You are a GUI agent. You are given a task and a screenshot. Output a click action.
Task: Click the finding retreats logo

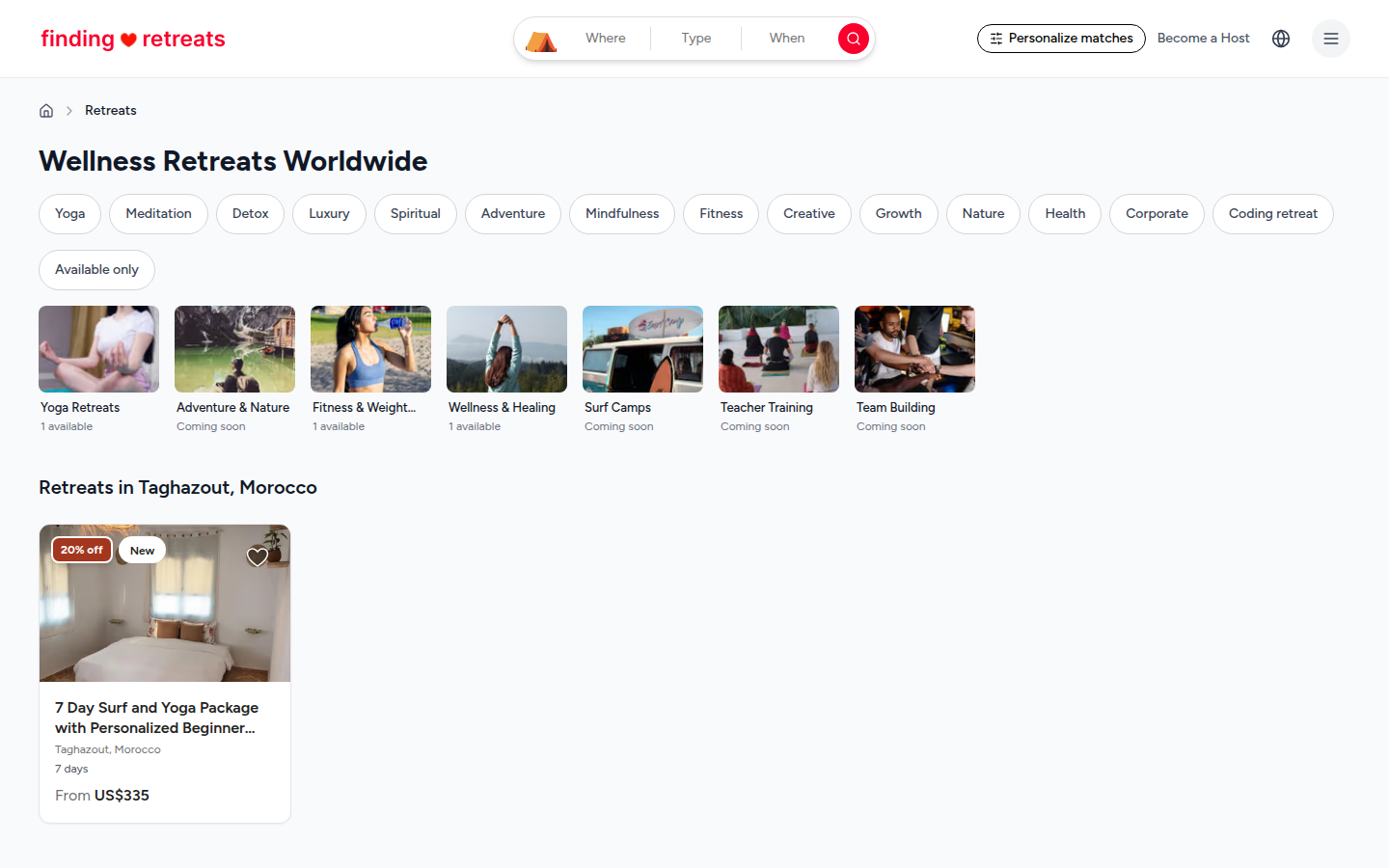(133, 39)
